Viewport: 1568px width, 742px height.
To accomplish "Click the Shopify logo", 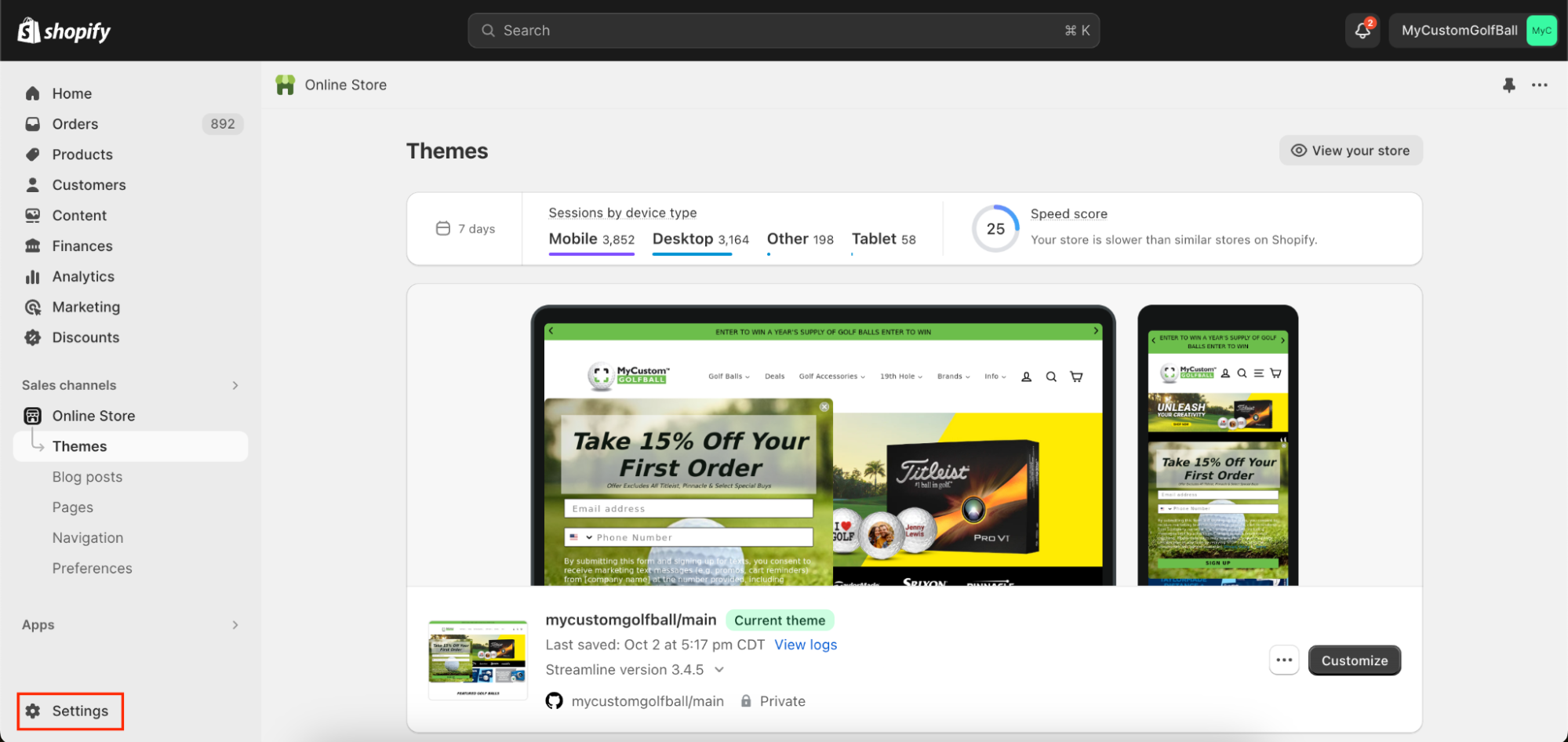I will pyautogui.click(x=64, y=31).
